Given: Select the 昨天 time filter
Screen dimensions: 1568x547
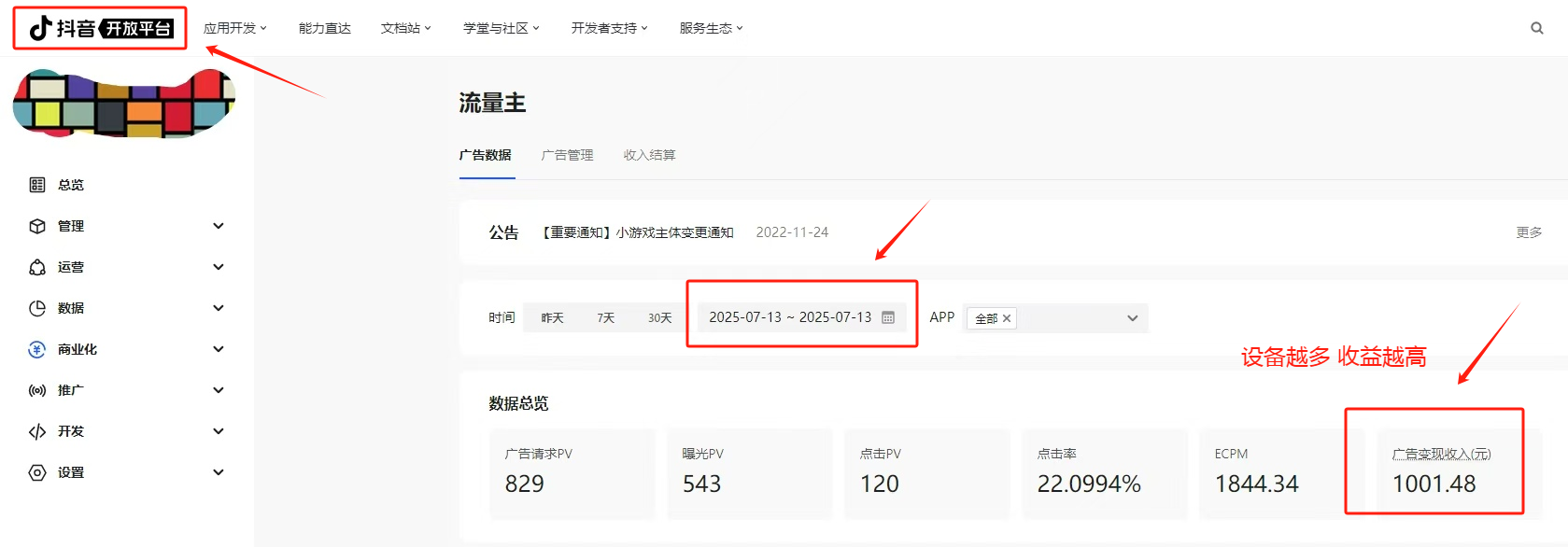Looking at the screenshot, I should click(553, 318).
